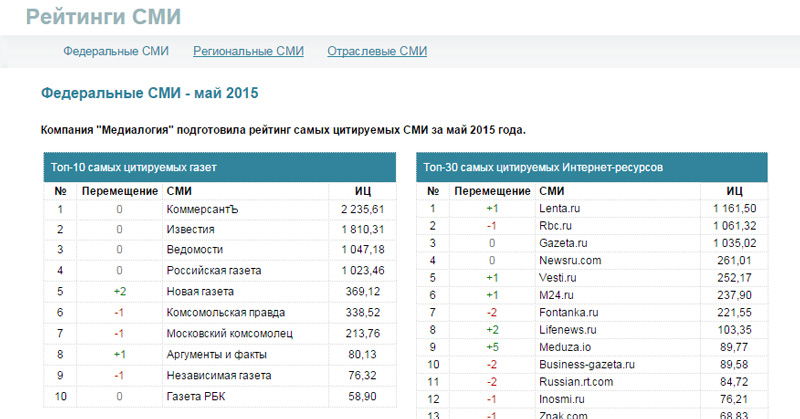Image resolution: width=800 pixels, height=419 pixels.
Task: Click the value 1 061,32
Action: coord(735,226)
